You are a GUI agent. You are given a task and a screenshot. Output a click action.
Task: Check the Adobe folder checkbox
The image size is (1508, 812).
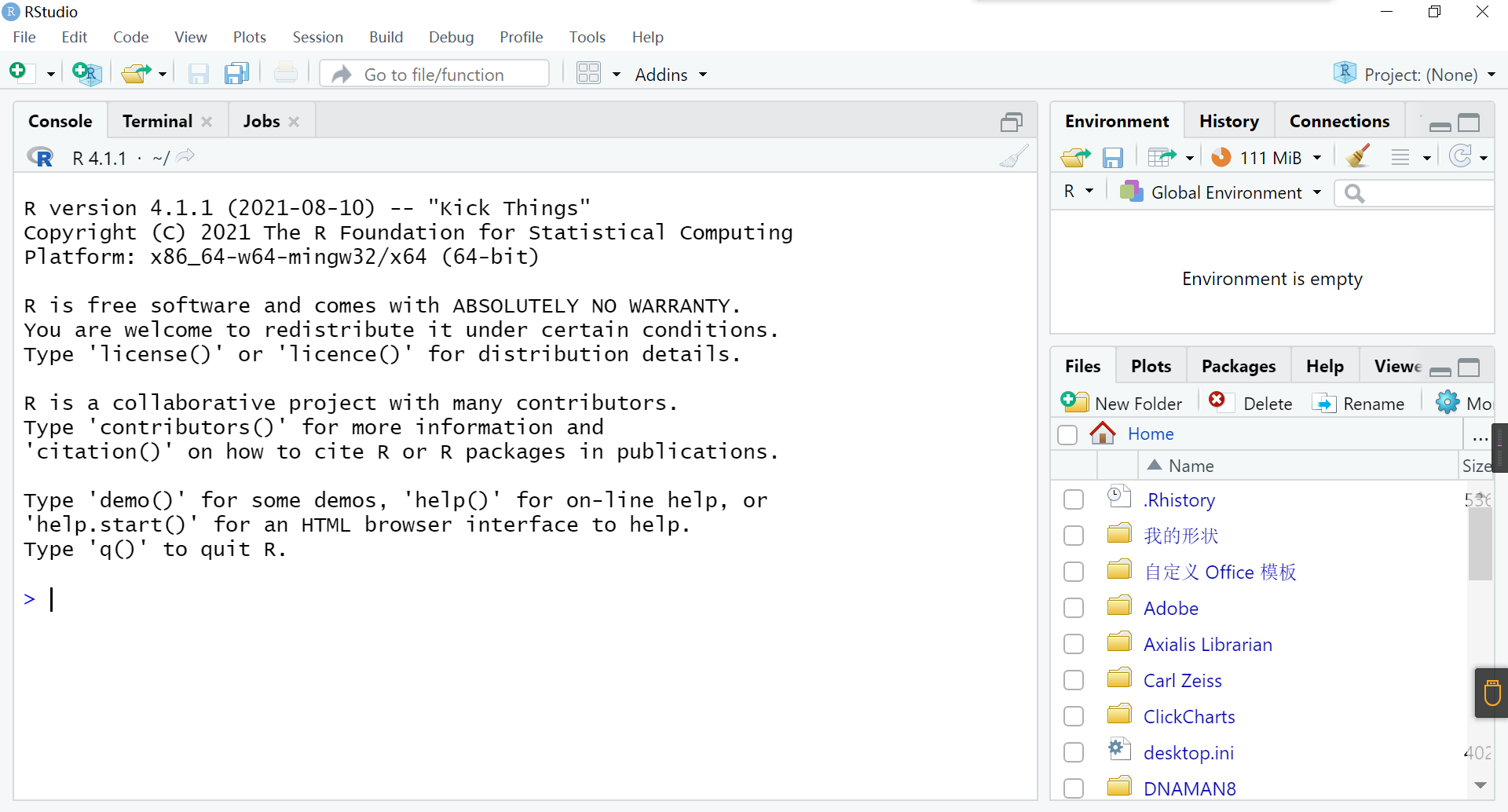1074,608
